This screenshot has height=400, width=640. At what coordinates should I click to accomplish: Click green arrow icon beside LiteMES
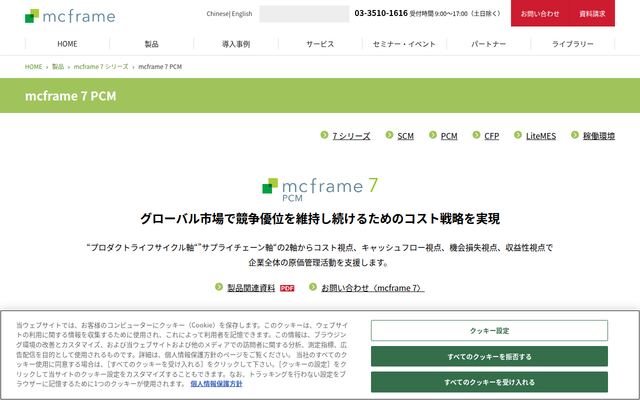coord(518,135)
